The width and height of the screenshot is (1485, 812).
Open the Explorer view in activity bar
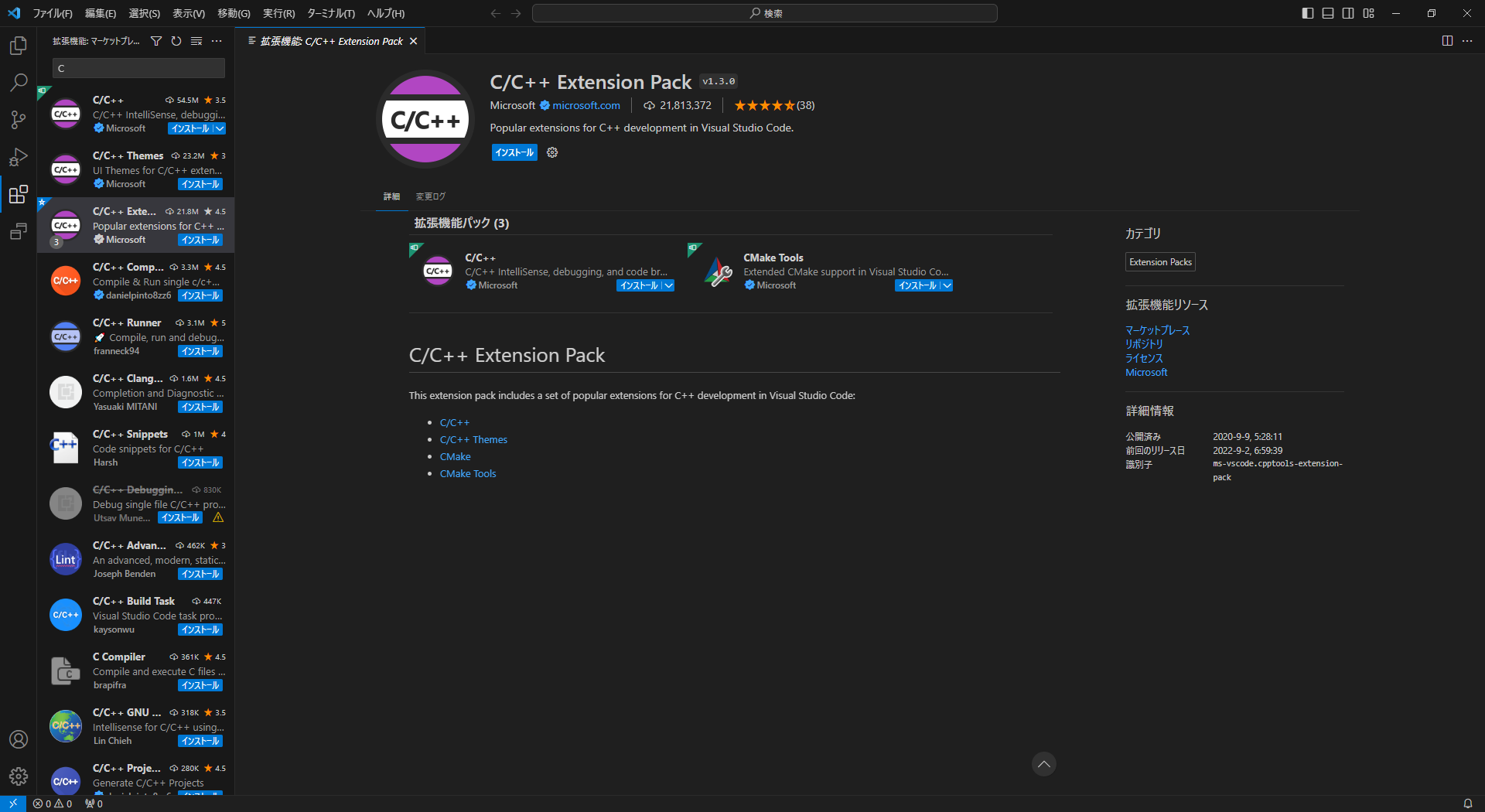pos(19,46)
